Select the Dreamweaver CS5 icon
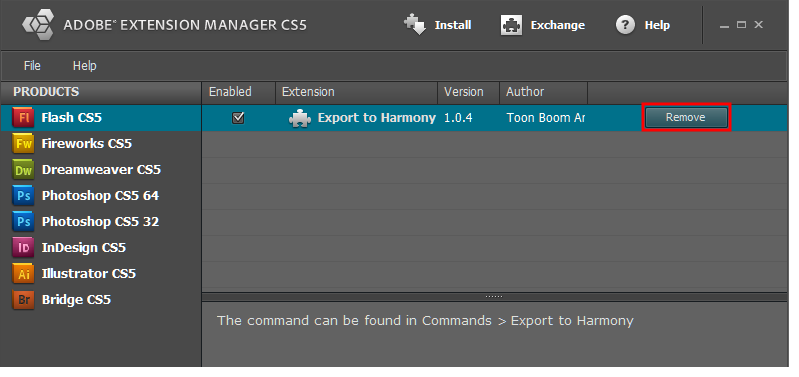Image resolution: width=799 pixels, height=377 pixels. click(23, 170)
